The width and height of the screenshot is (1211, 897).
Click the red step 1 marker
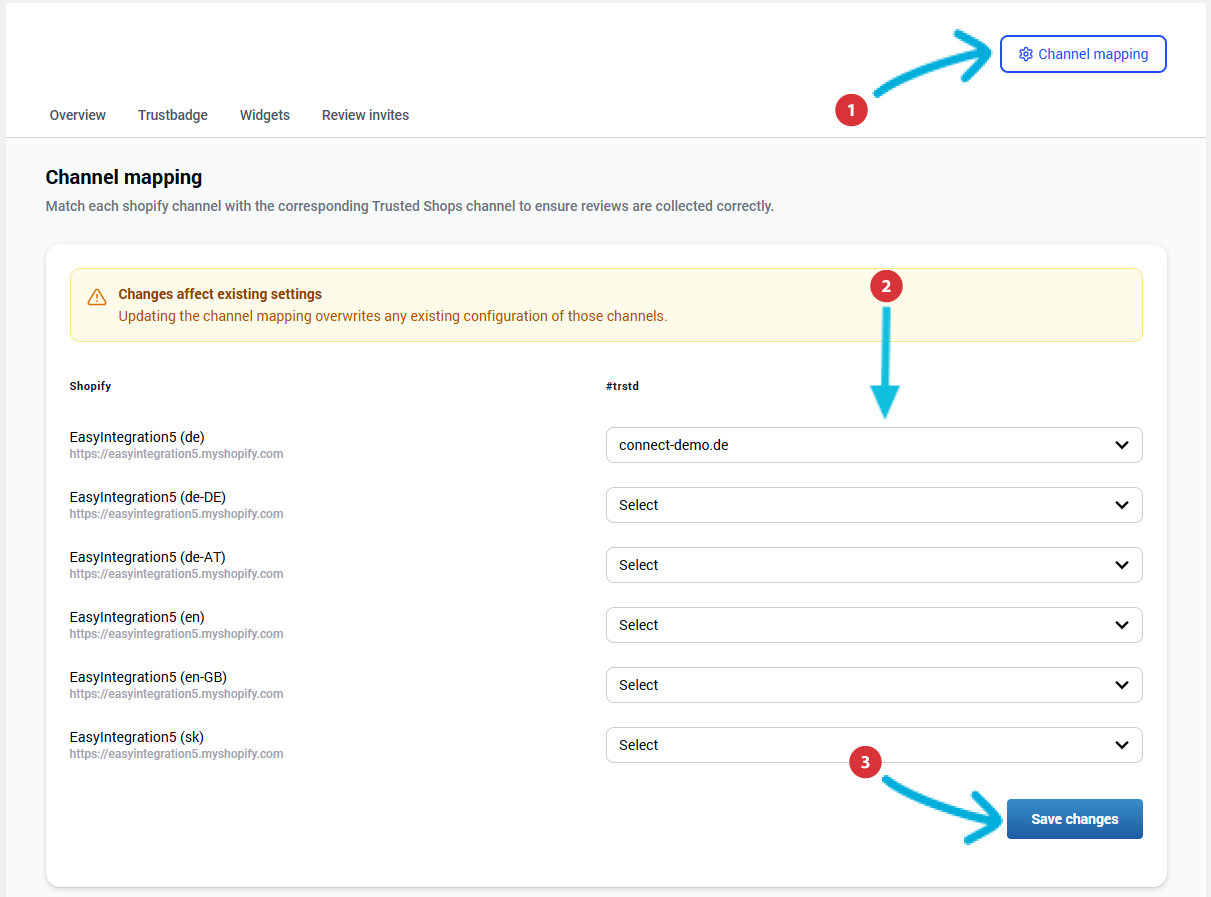pyautogui.click(x=851, y=110)
